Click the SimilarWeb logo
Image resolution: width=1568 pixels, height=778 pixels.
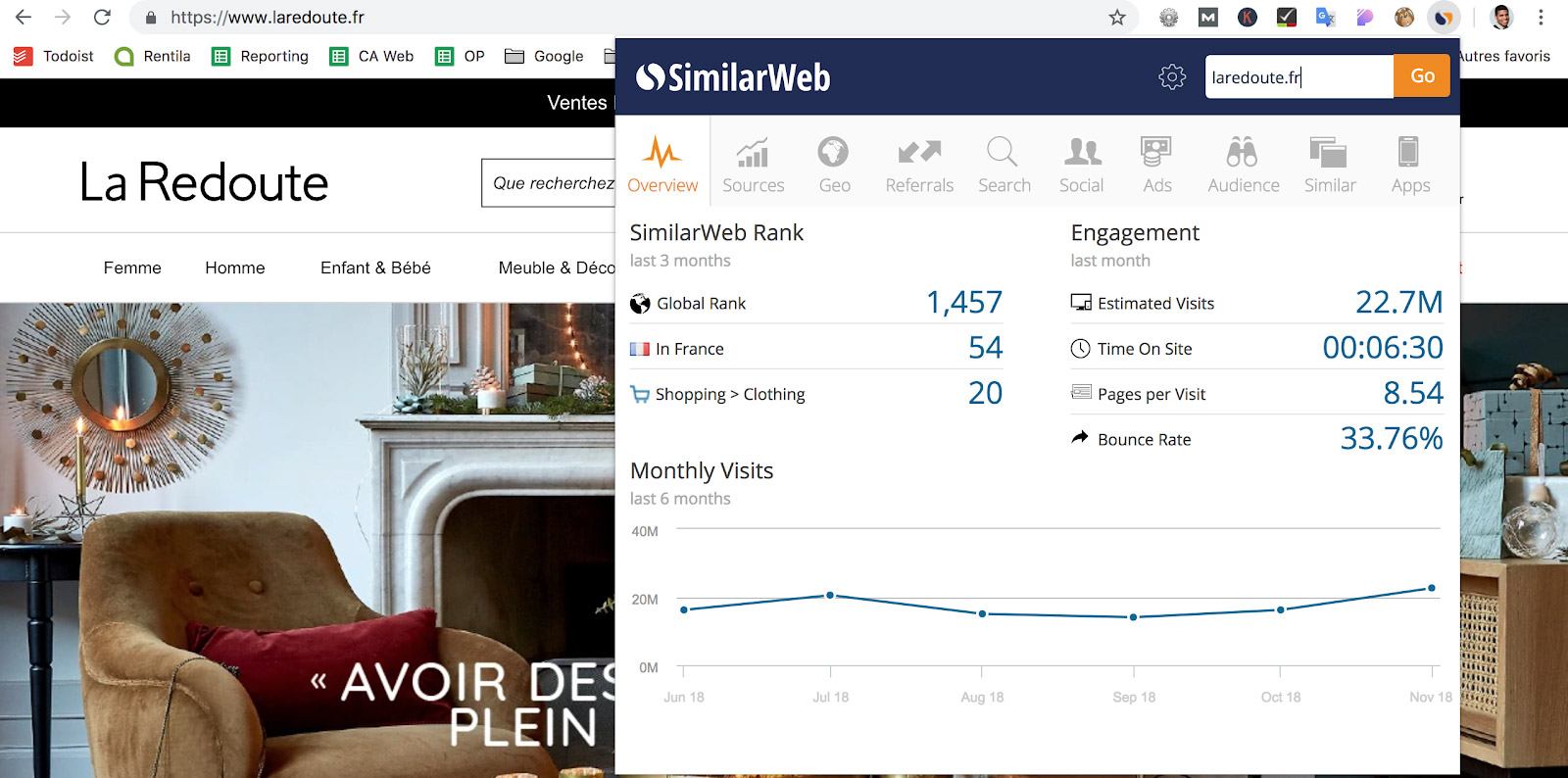click(x=733, y=77)
